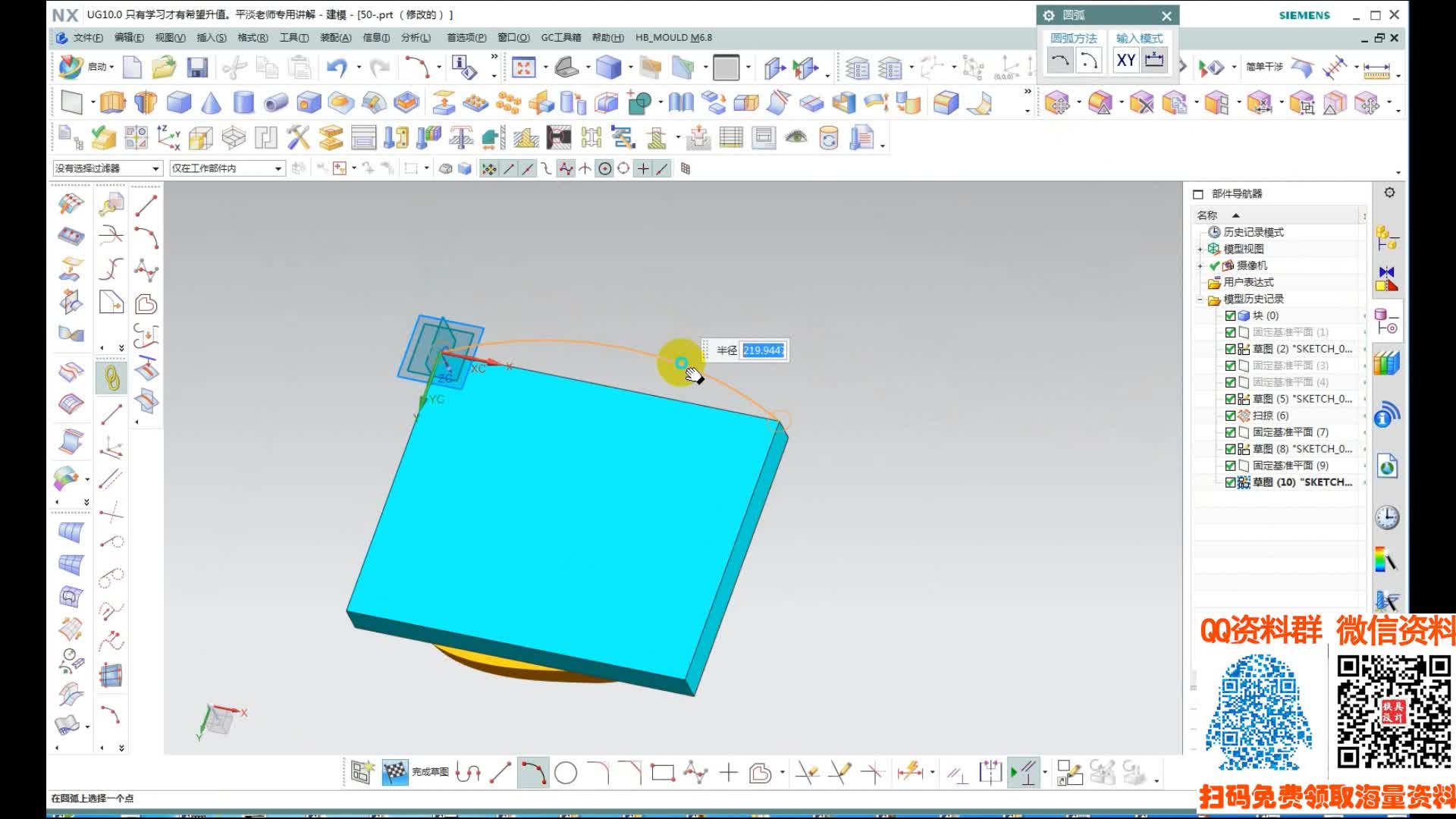Click the 名称 column header
Screen dimensions: 1456x819
pos(1207,215)
